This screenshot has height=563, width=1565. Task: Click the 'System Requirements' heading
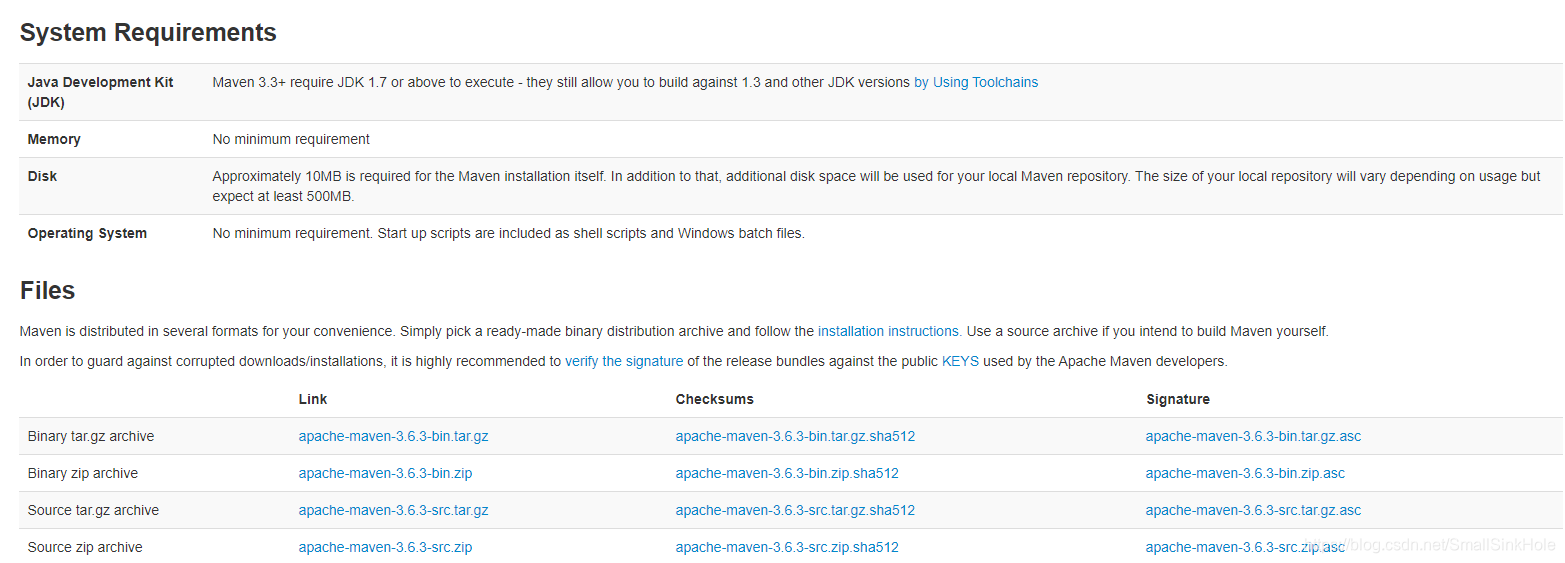click(148, 32)
